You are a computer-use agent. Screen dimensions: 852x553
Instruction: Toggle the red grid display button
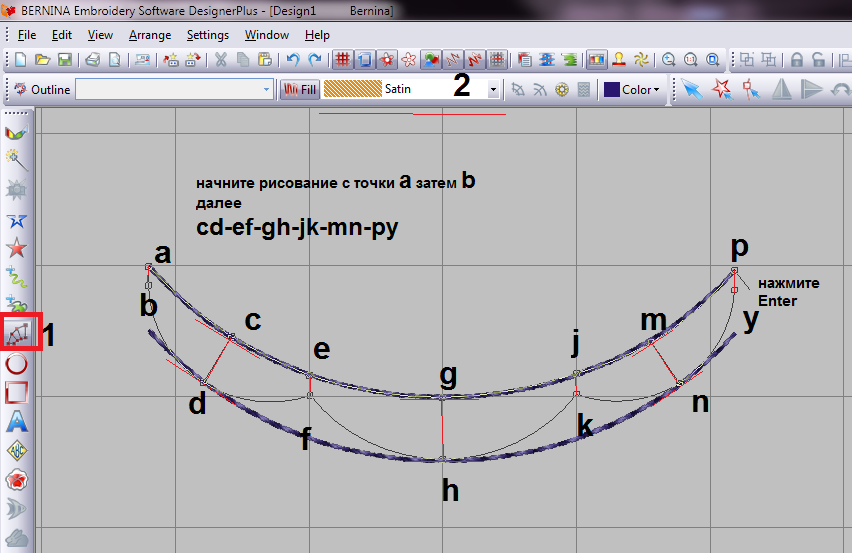click(x=342, y=60)
